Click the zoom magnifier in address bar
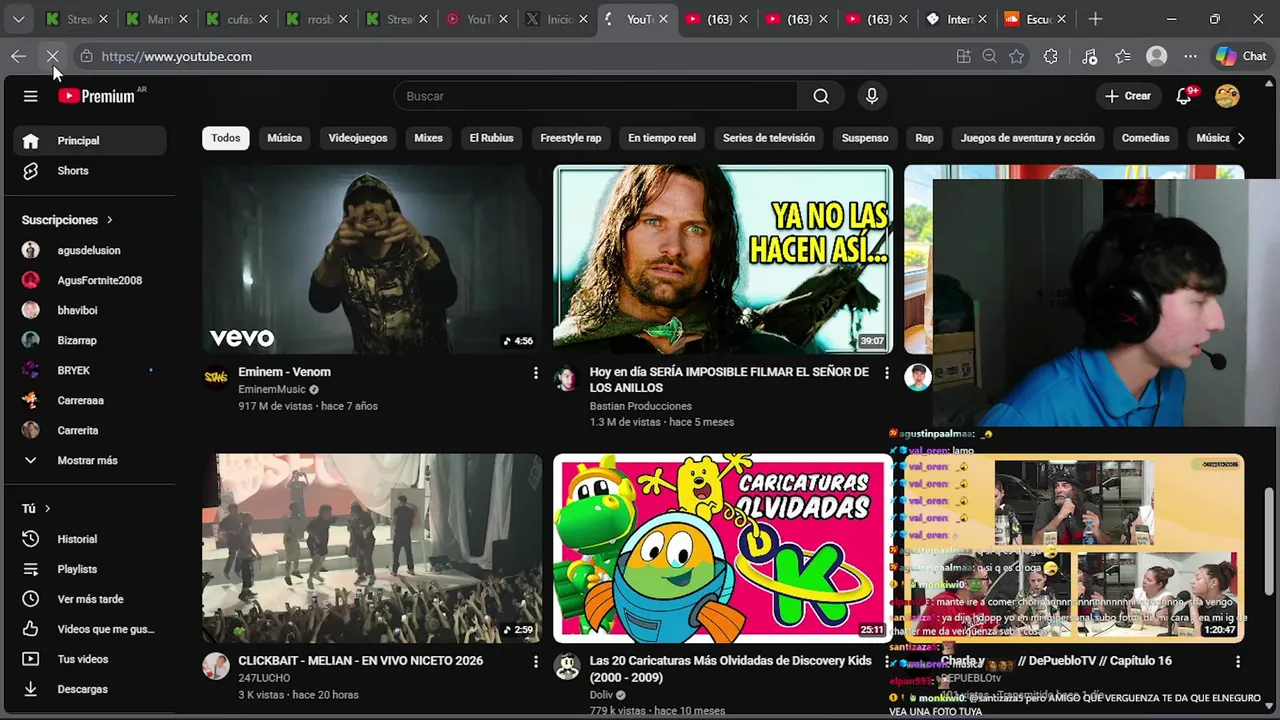This screenshot has height=720, width=1280. coord(990,57)
